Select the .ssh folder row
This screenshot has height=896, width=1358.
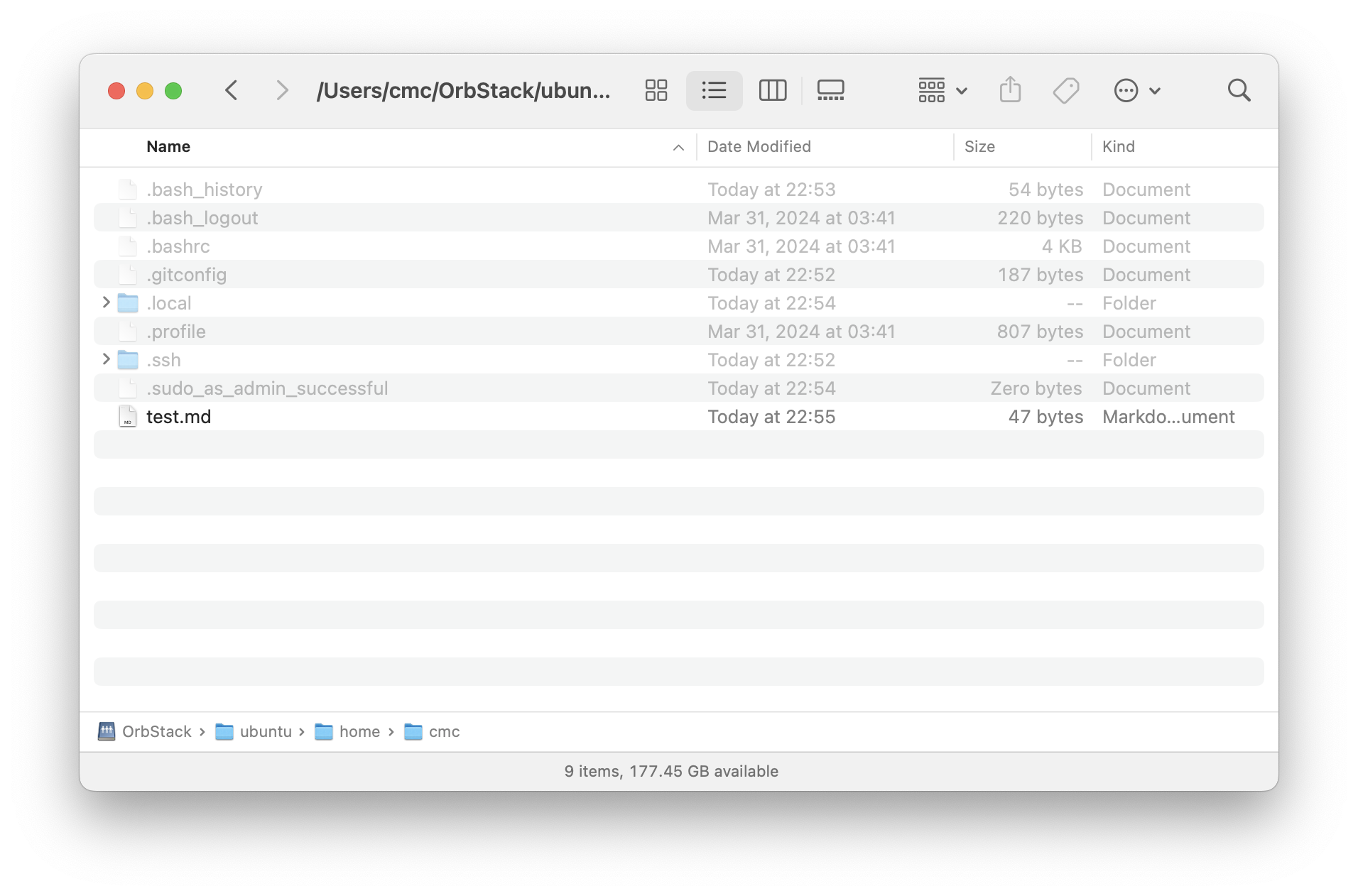click(x=678, y=360)
